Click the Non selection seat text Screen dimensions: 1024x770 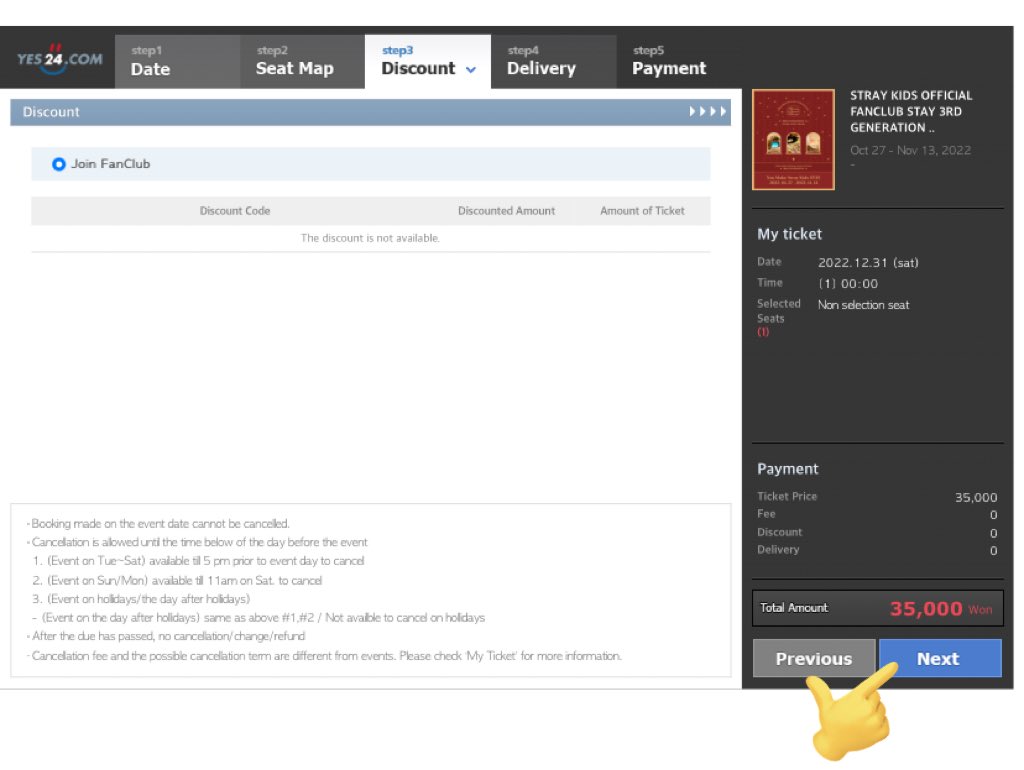(x=863, y=305)
